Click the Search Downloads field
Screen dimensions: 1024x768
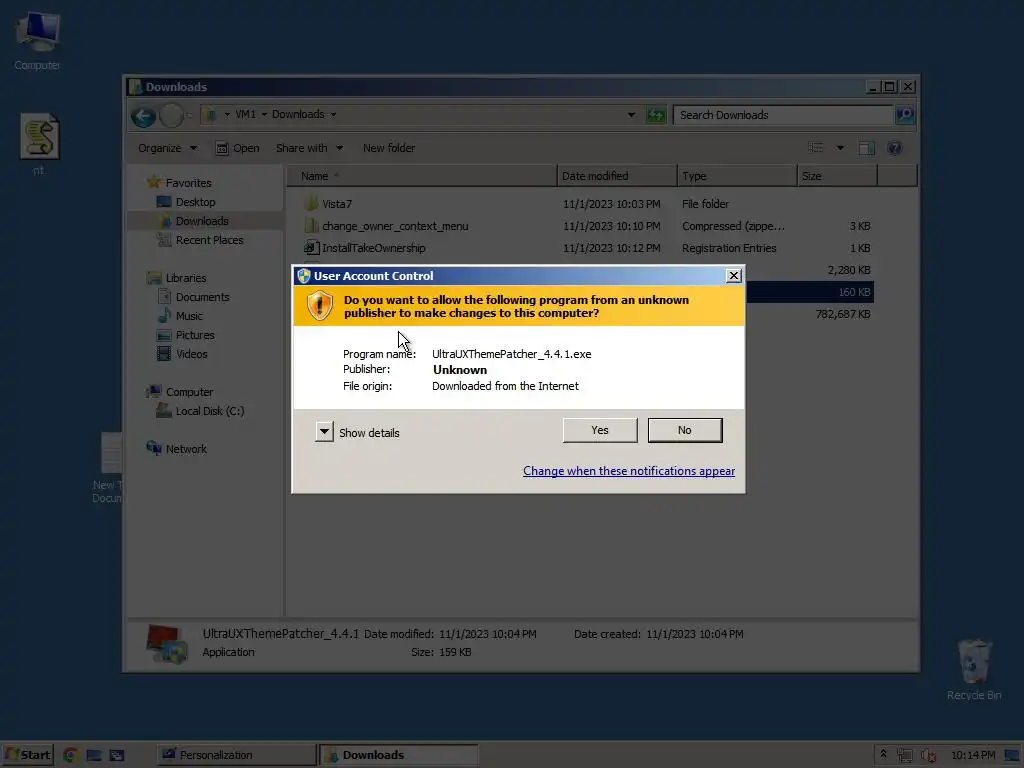click(782, 115)
